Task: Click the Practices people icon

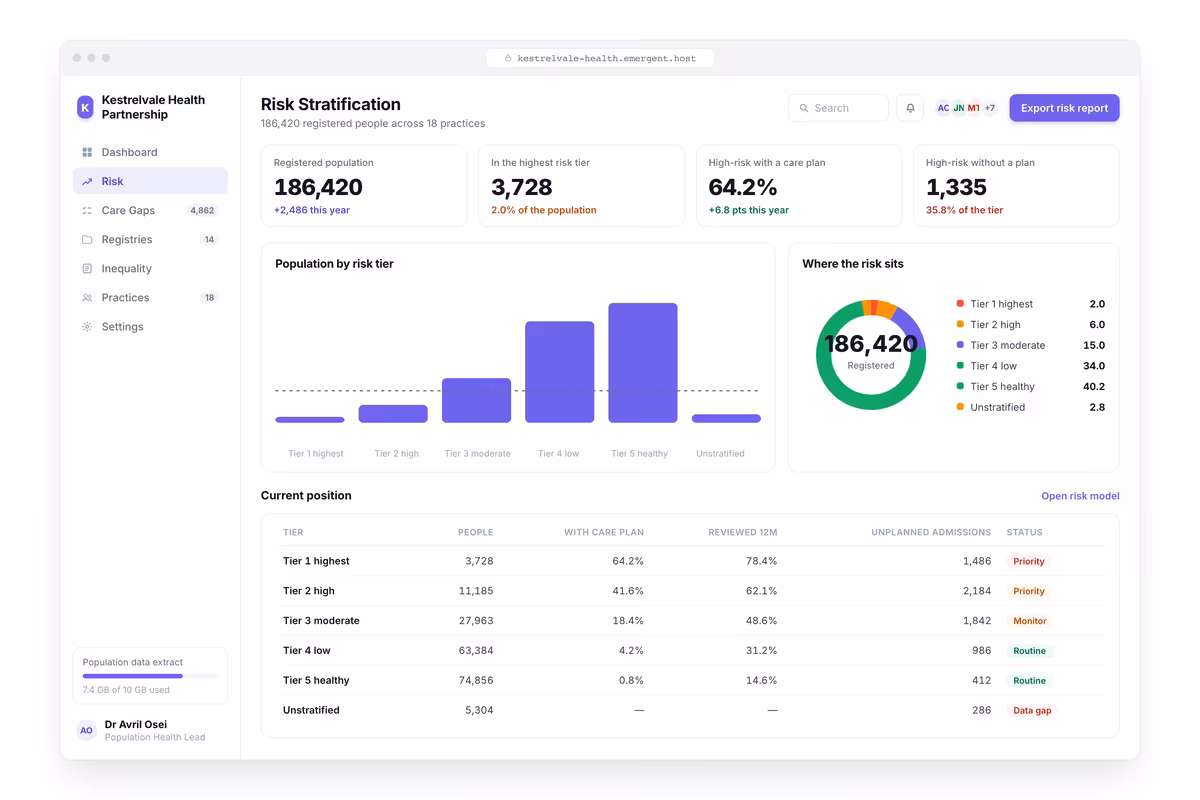Action: (87, 297)
